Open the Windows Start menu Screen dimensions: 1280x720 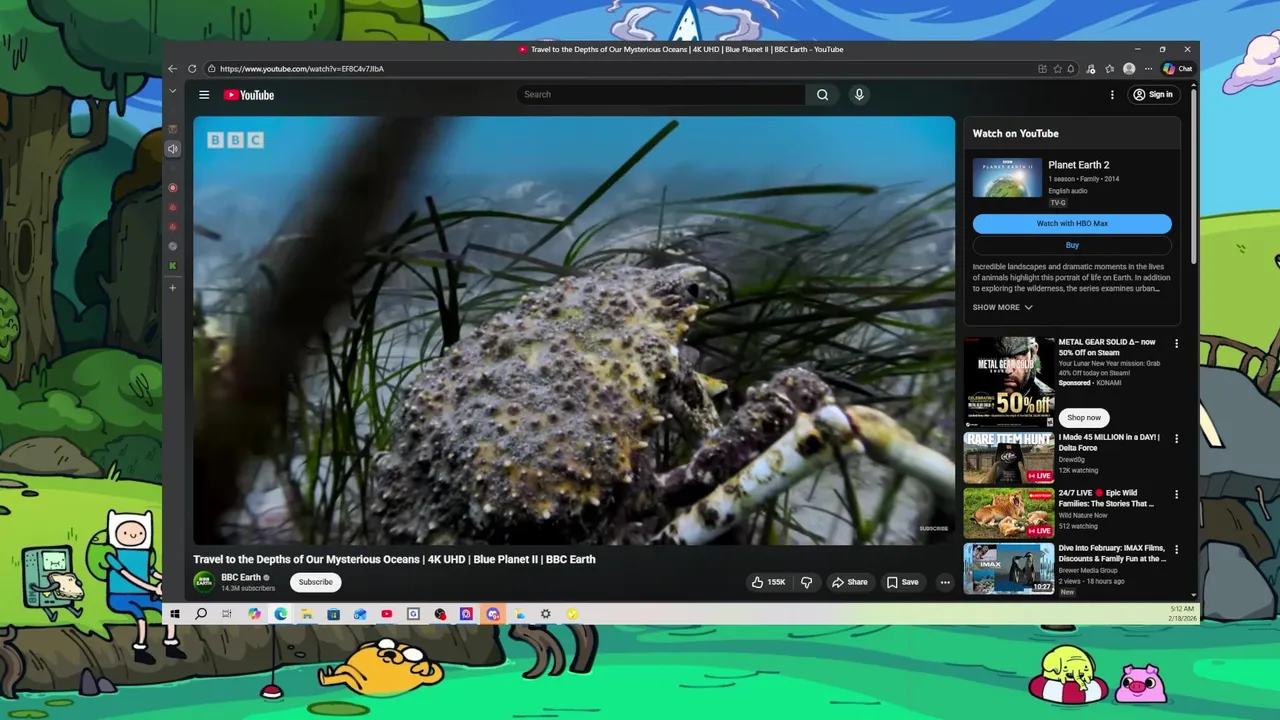click(x=175, y=614)
